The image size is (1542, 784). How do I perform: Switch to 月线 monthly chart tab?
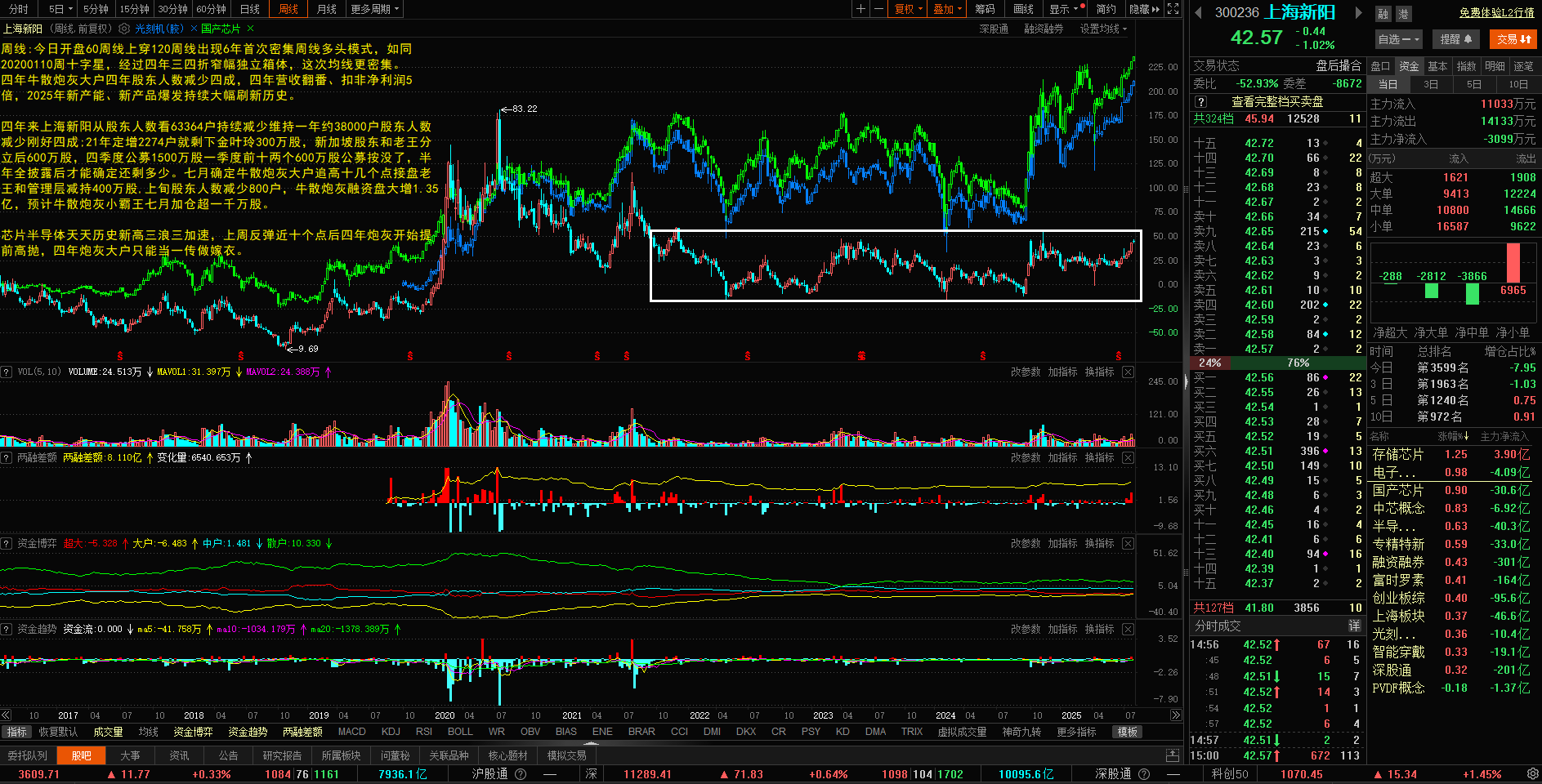tap(327, 9)
